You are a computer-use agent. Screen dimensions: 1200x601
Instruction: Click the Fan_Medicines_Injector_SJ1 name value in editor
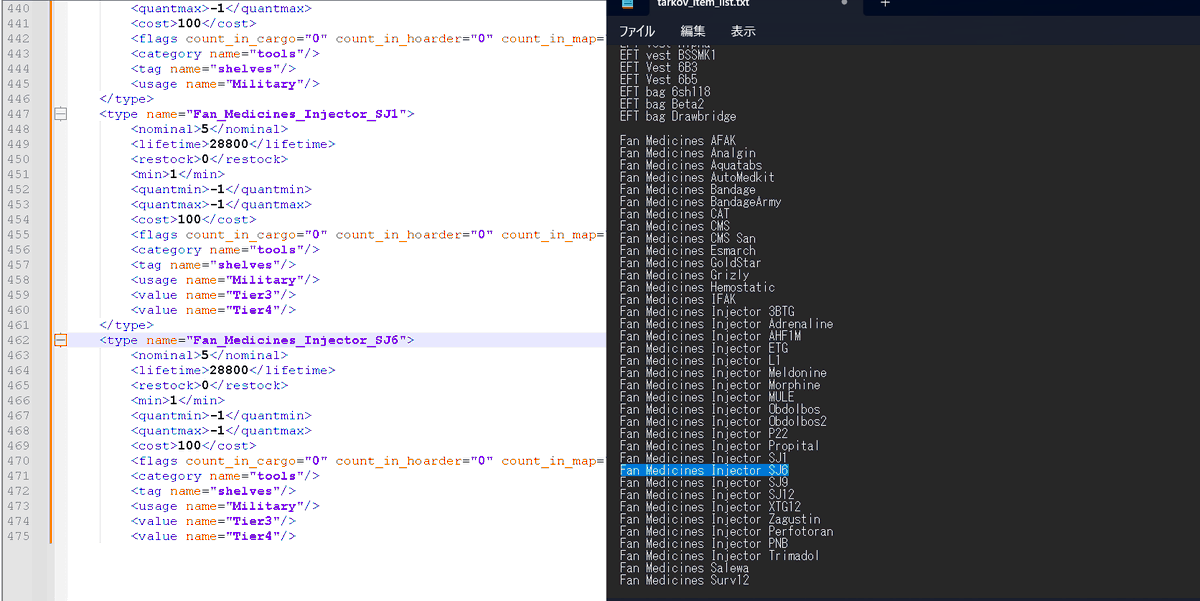click(x=296, y=114)
